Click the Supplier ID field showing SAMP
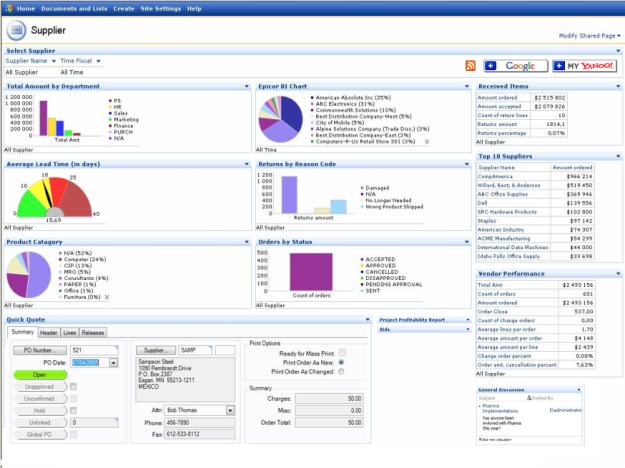The height and width of the screenshot is (468, 625). pos(195,350)
